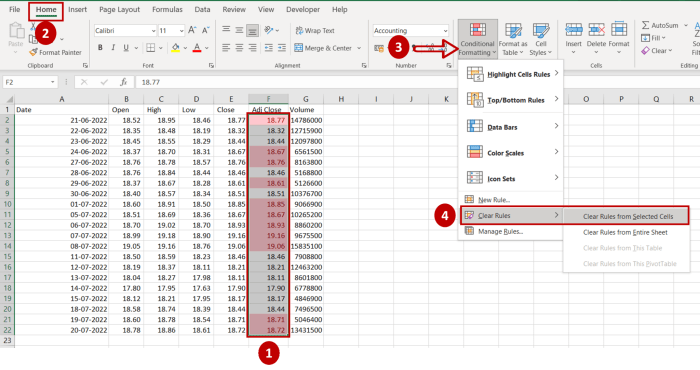Image resolution: width=700 pixels, height=370 pixels.
Task: Open Calibri font name dropdown
Action: coord(154,31)
